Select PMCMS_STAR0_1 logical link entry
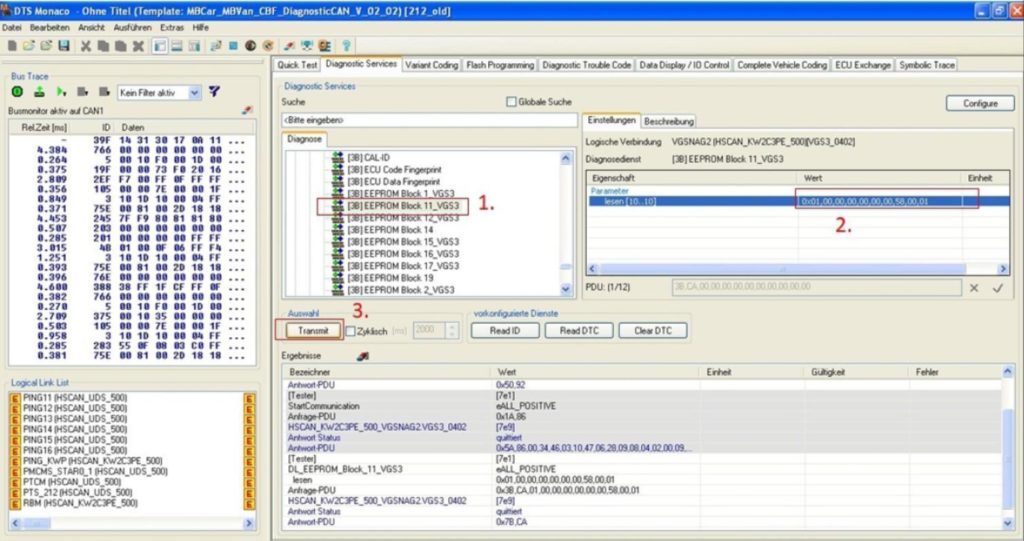This screenshot has width=1024, height=541. [x=95, y=472]
